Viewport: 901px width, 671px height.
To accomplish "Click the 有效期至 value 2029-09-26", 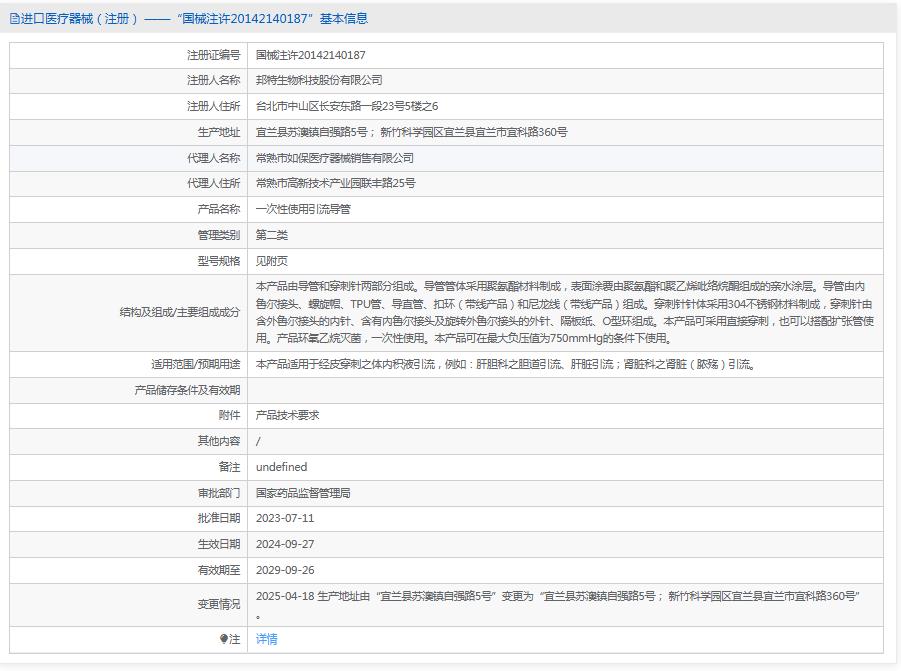I will click(289, 570).
